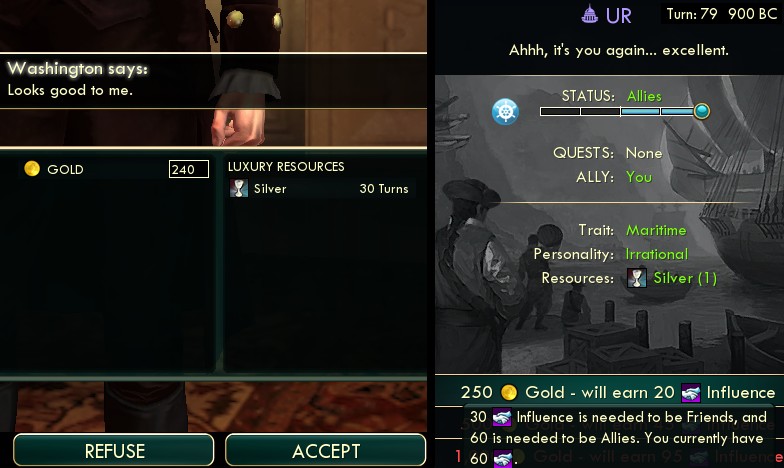Screen dimensions: 784x468
Task: Select the 250 Gold gift option
Action: 618,392
